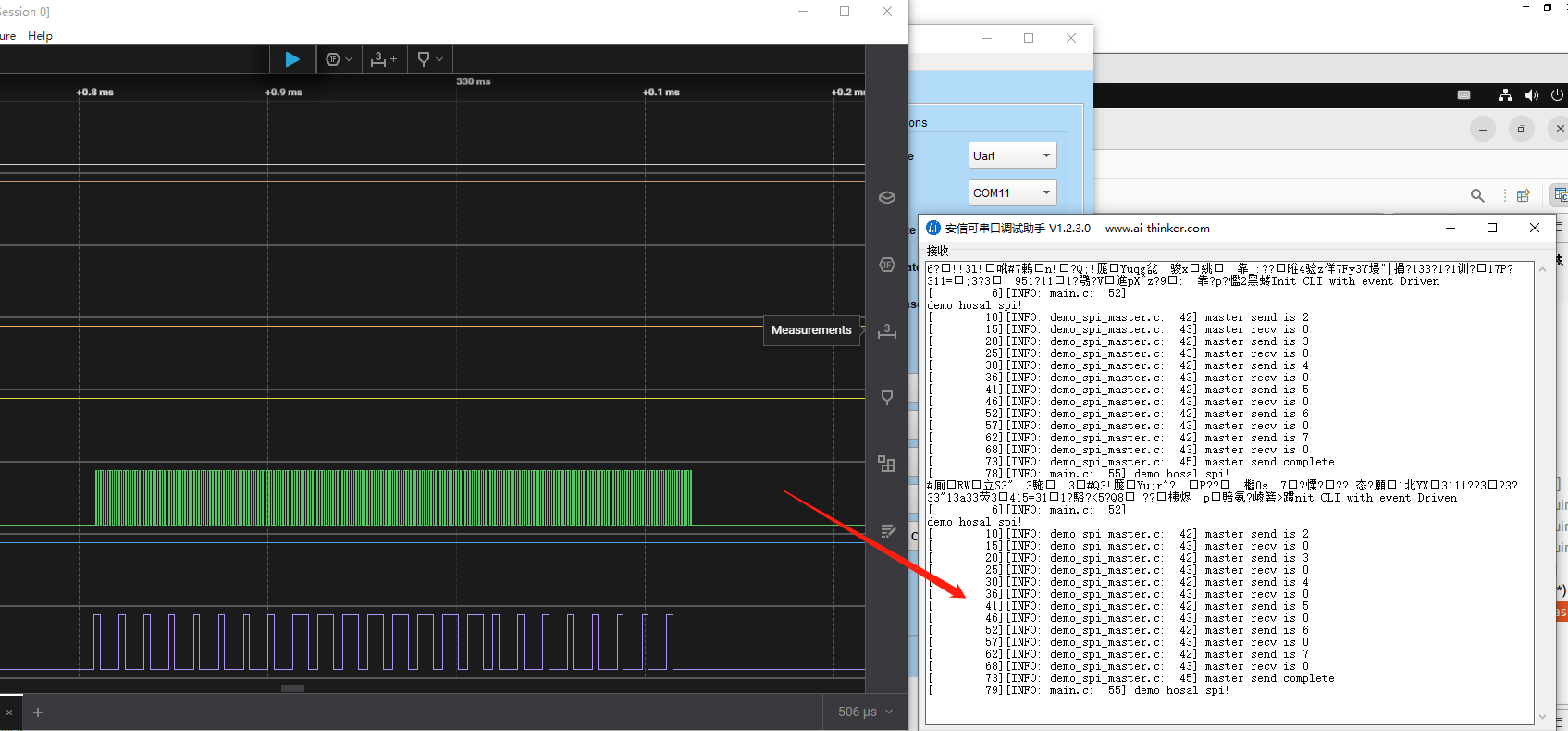1568x731 pixels.
Task: Select the yellow channel trace line
Action: (x=432, y=398)
